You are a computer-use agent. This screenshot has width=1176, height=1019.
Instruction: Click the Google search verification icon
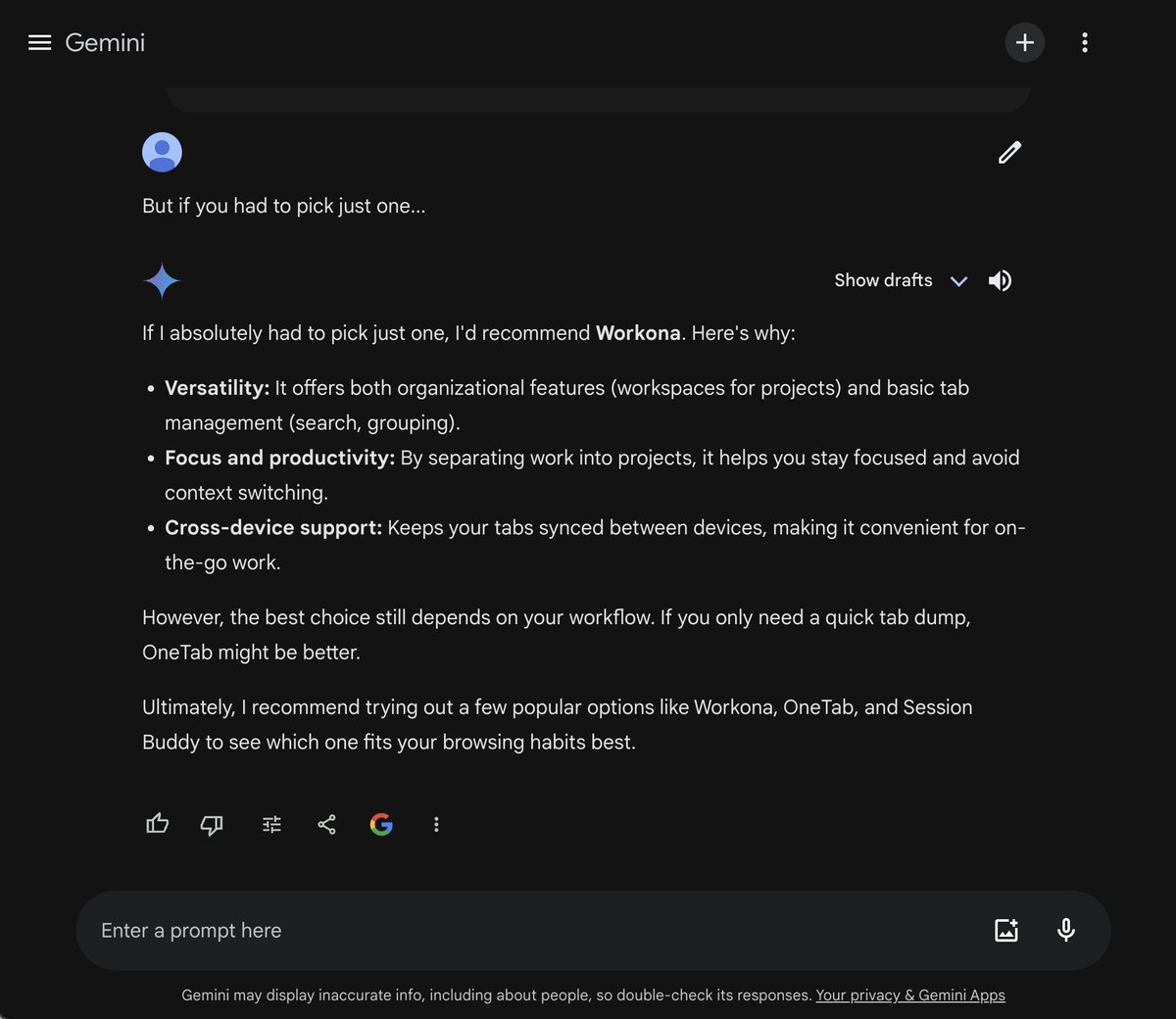point(381,824)
